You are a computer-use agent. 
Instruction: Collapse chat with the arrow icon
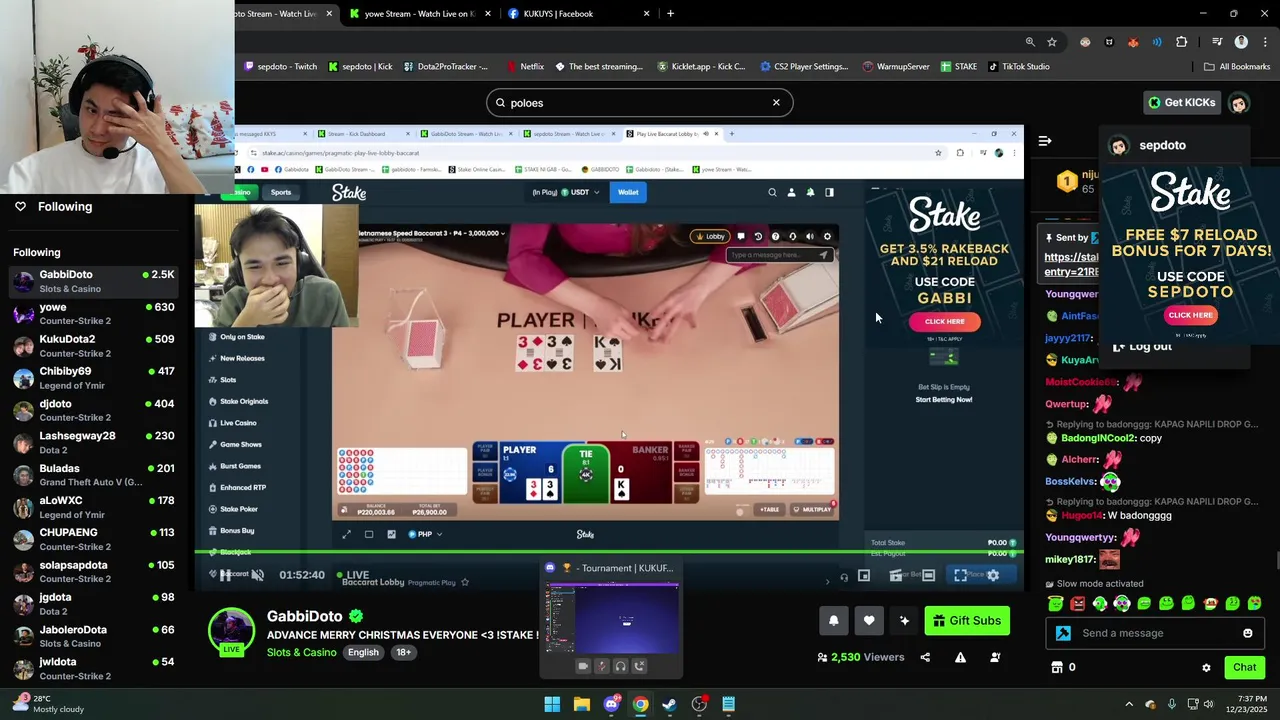tap(1044, 141)
